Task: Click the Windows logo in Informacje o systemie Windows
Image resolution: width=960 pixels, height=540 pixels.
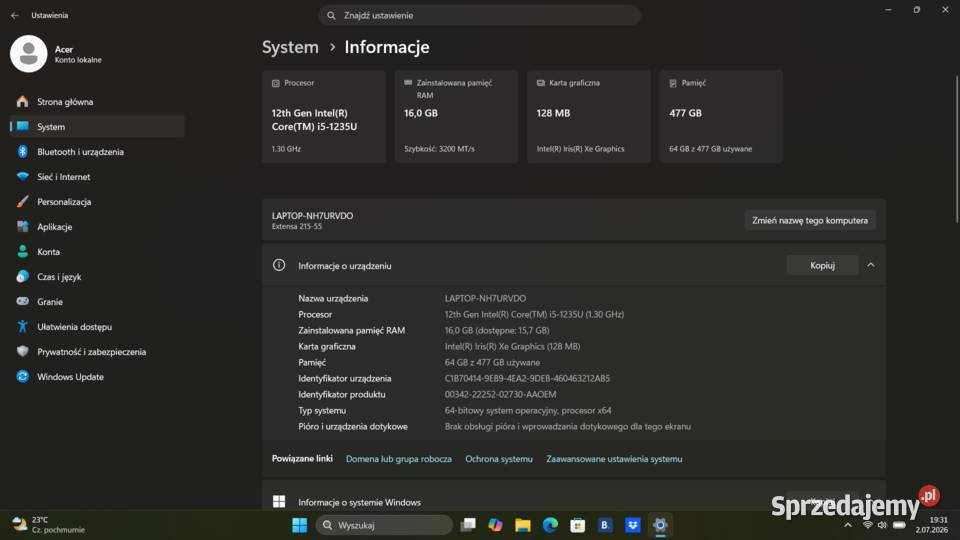Action: (x=279, y=502)
